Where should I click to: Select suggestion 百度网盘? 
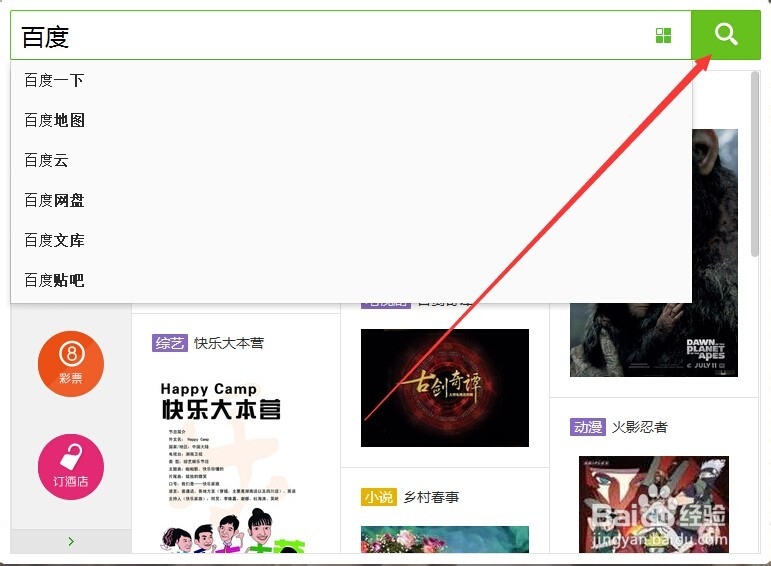point(351,200)
